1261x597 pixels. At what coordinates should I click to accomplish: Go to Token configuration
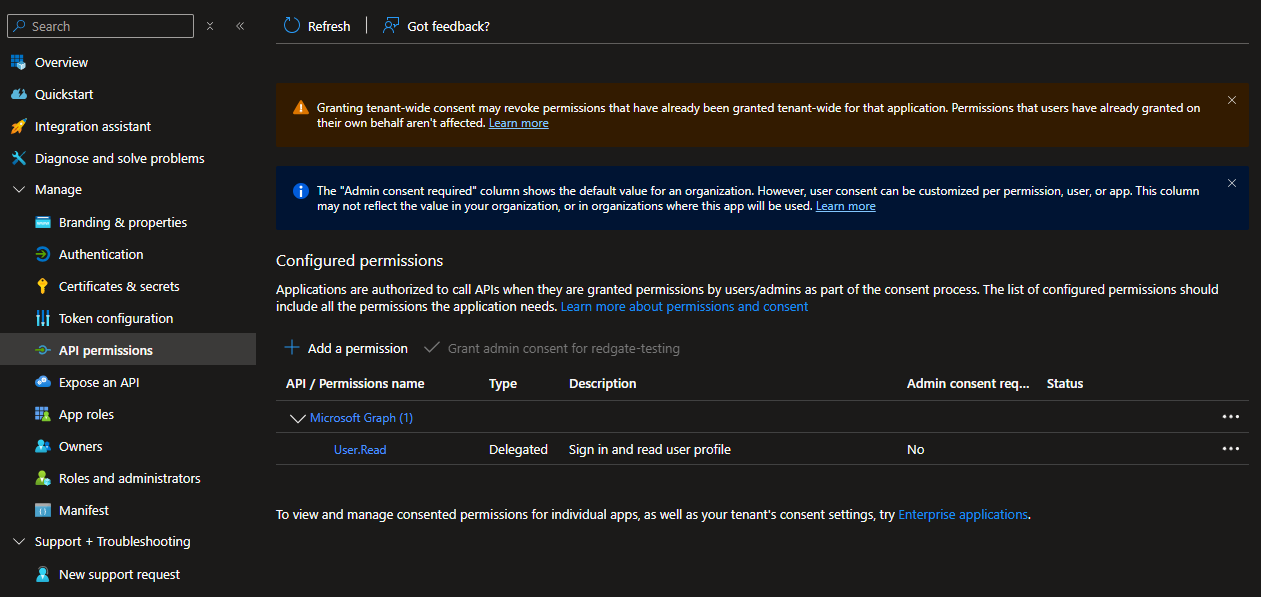[116, 318]
